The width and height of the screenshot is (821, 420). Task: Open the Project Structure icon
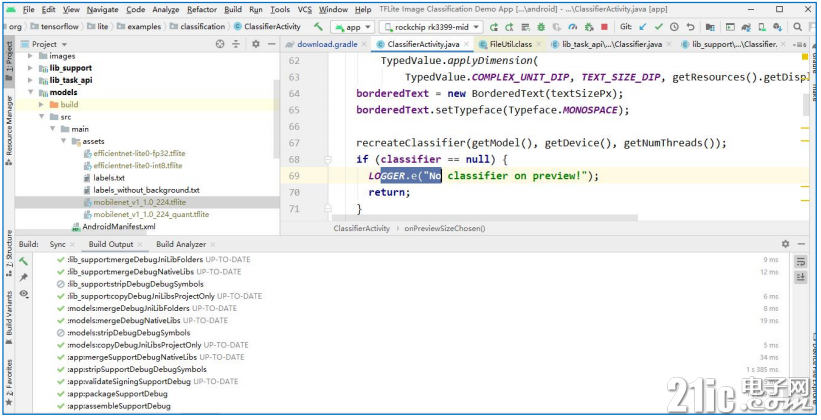tap(710, 27)
